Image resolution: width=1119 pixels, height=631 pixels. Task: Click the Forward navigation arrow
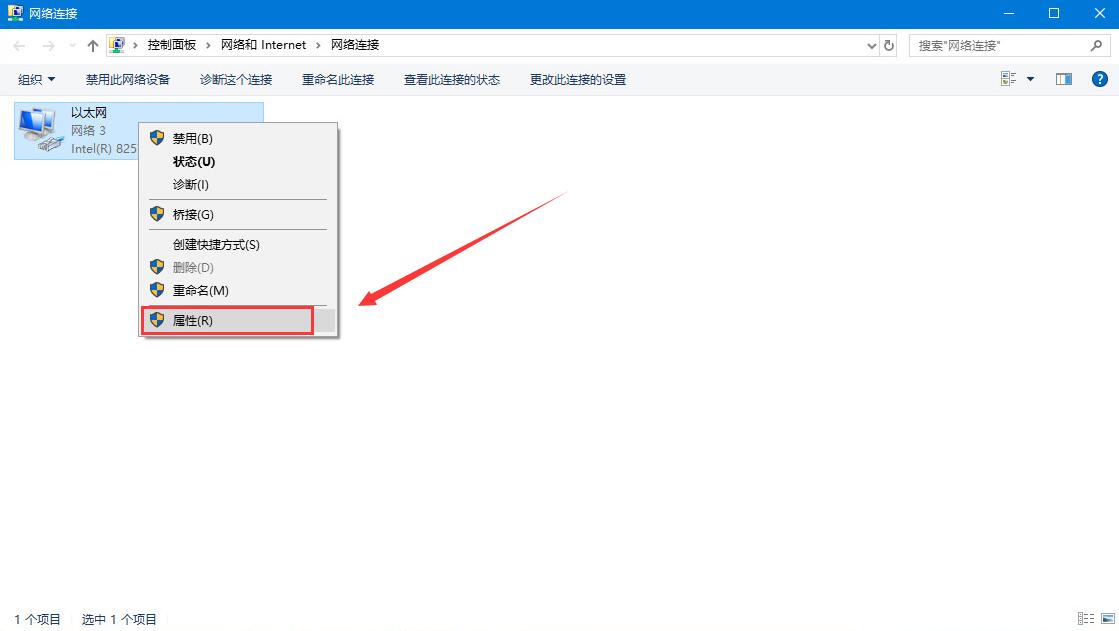coord(48,46)
